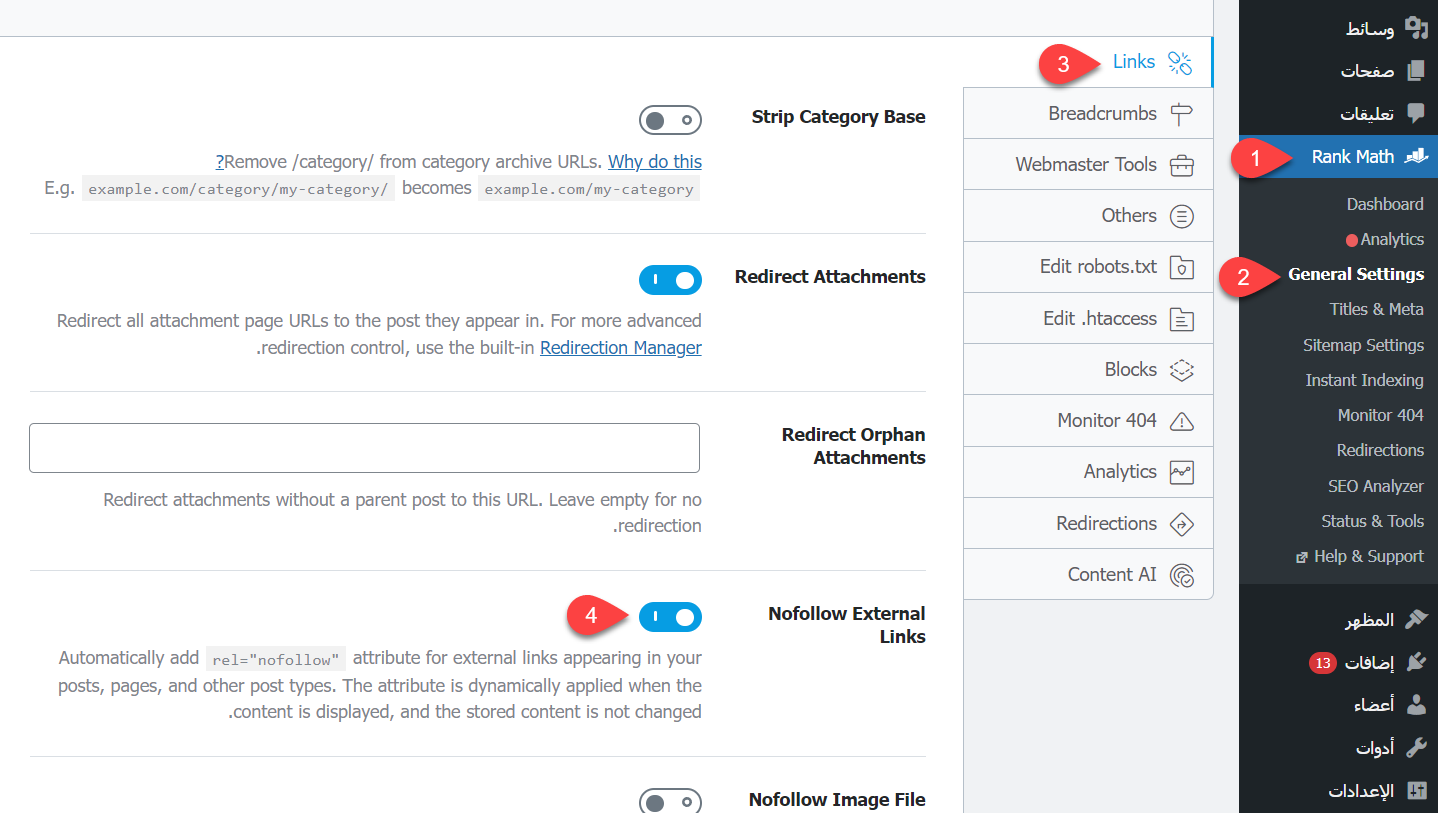Switch to the Others settings tab
1438x813 pixels.
(x=1128, y=216)
